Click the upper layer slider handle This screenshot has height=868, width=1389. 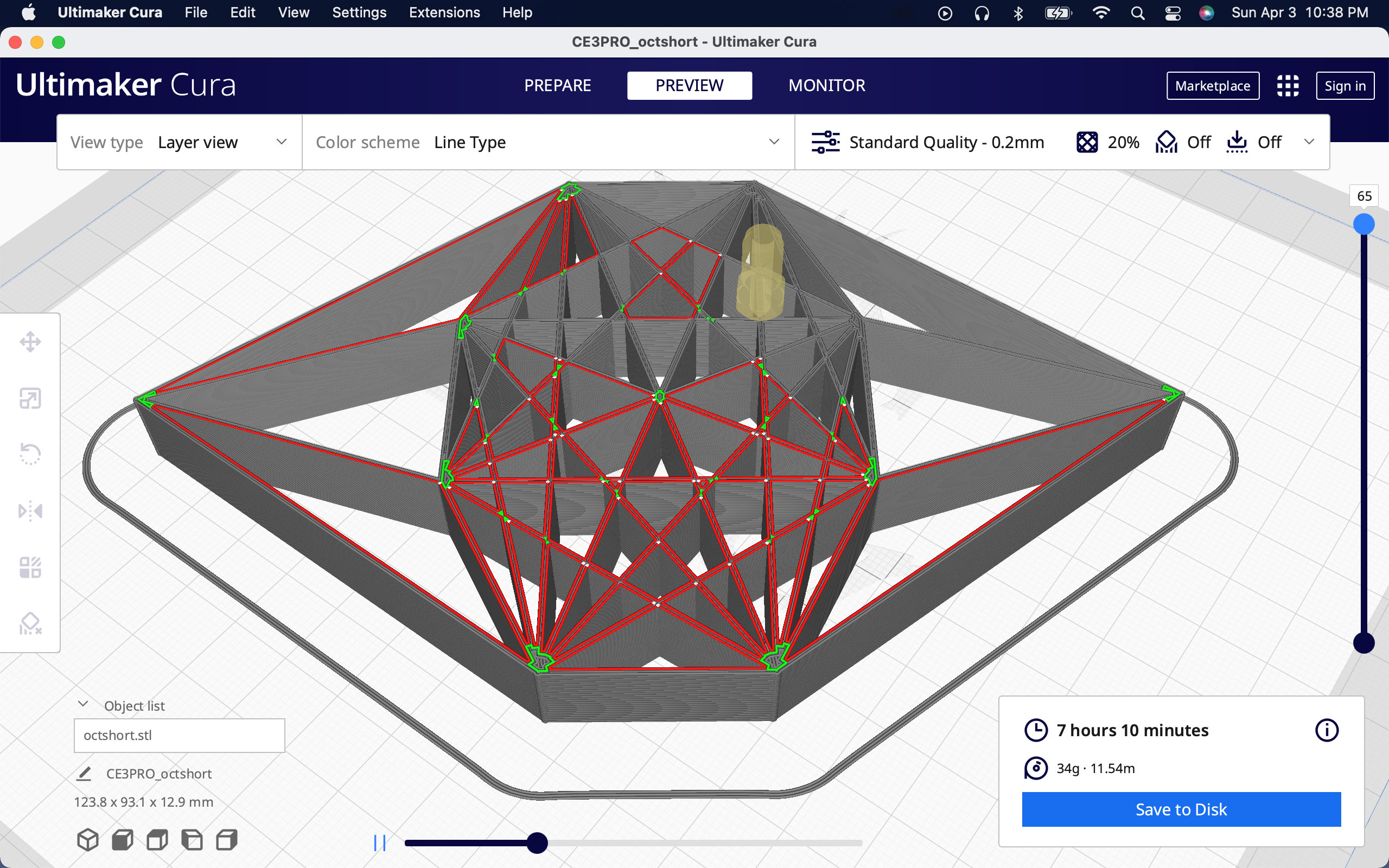click(1363, 224)
